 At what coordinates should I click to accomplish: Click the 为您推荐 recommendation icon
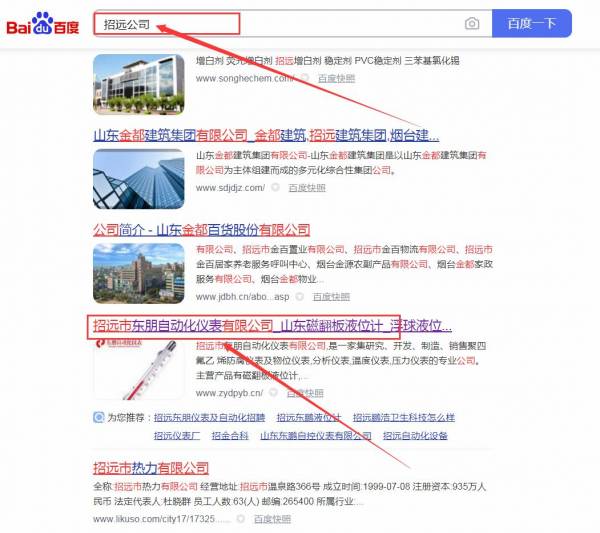click(x=98, y=417)
